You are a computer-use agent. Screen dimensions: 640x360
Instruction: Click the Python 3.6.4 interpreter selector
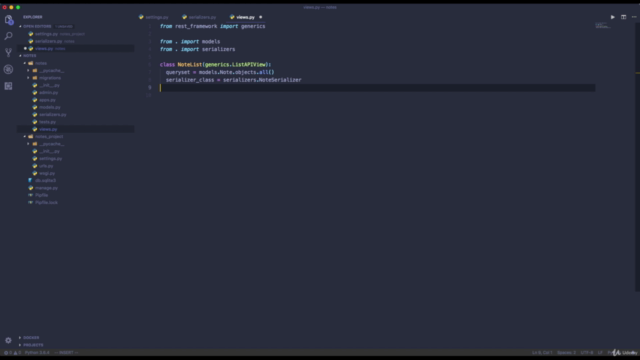(37, 353)
